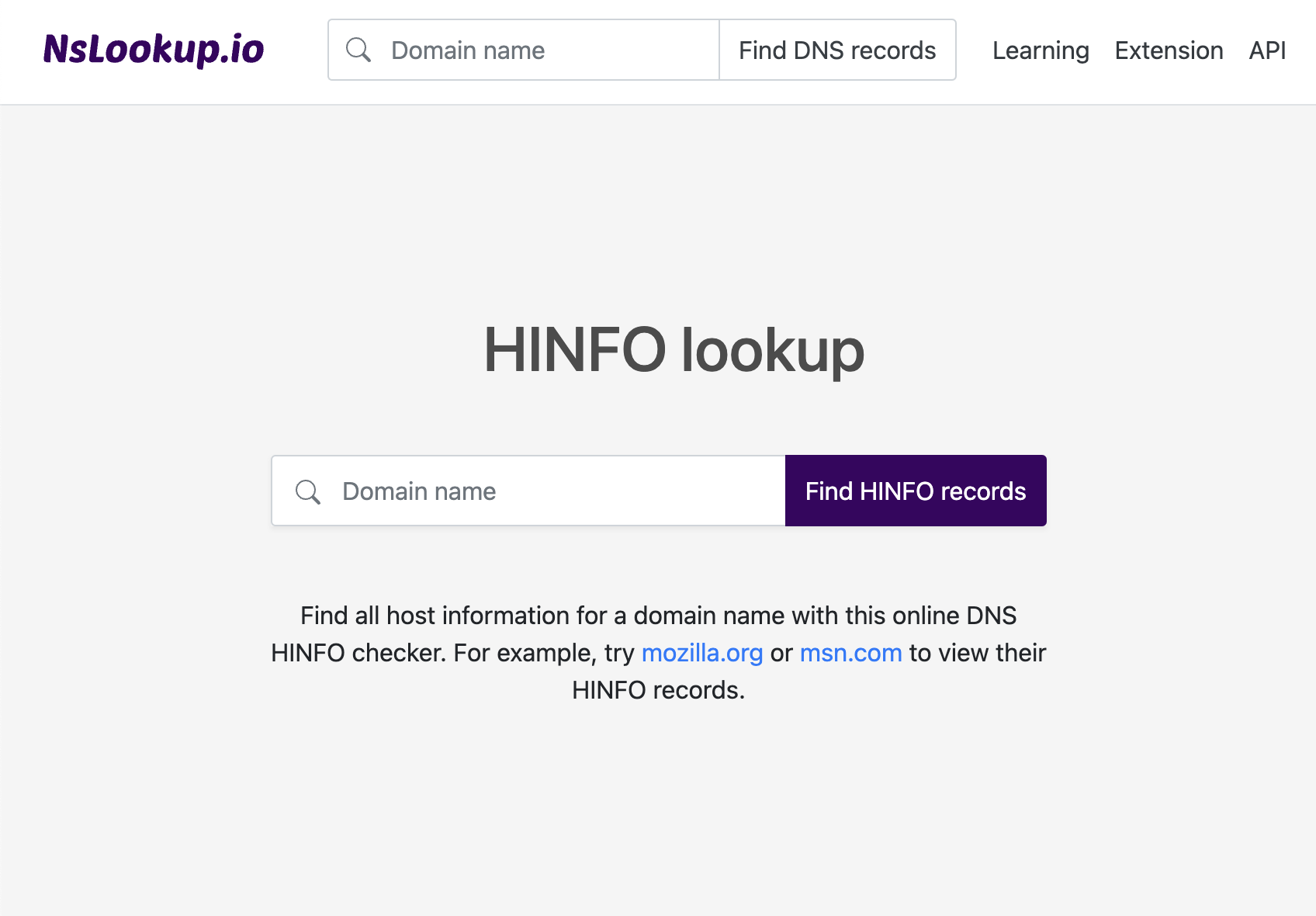The width and height of the screenshot is (1316, 916).
Task: Click the NsLookup.io wordmark to go home
Action: pyautogui.click(x=154, y=50)
